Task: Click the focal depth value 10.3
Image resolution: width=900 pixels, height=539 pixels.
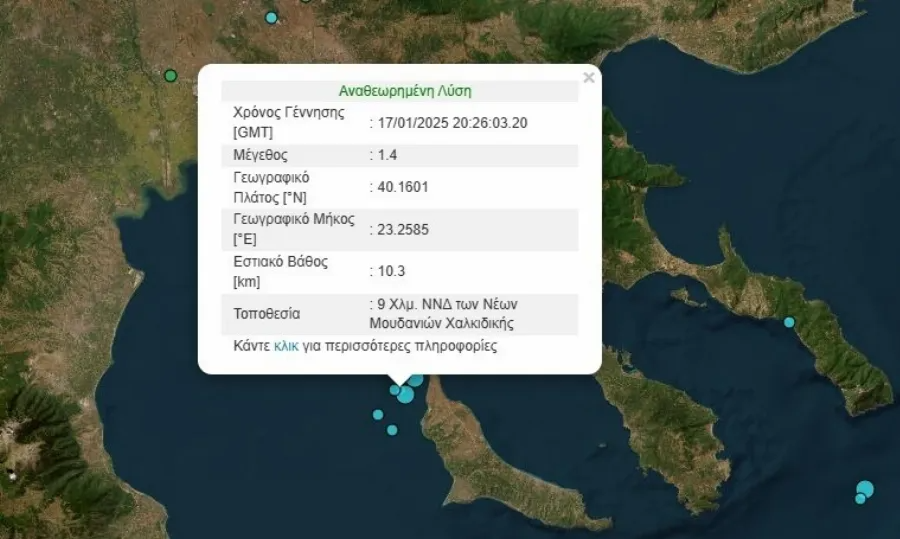Action: (391, 271)
